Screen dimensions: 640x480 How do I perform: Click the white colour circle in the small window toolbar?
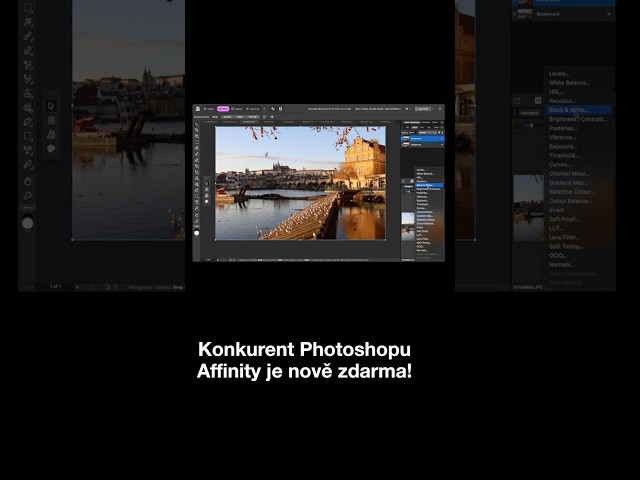point(197,233)
